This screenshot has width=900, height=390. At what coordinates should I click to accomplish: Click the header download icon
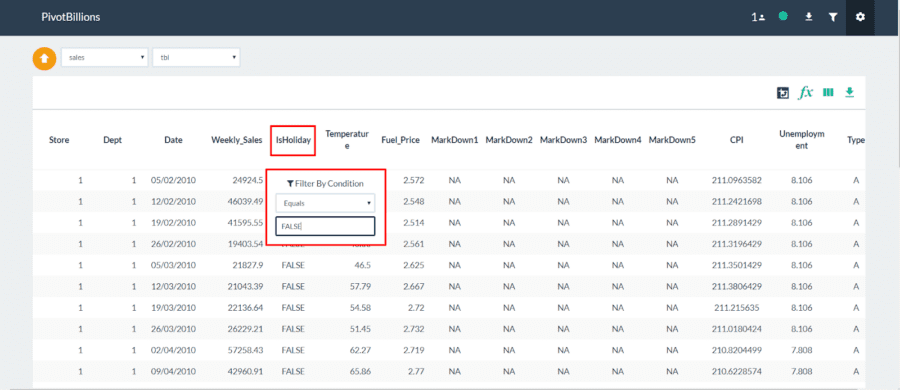pyautogui.click(x=808, y=17)
